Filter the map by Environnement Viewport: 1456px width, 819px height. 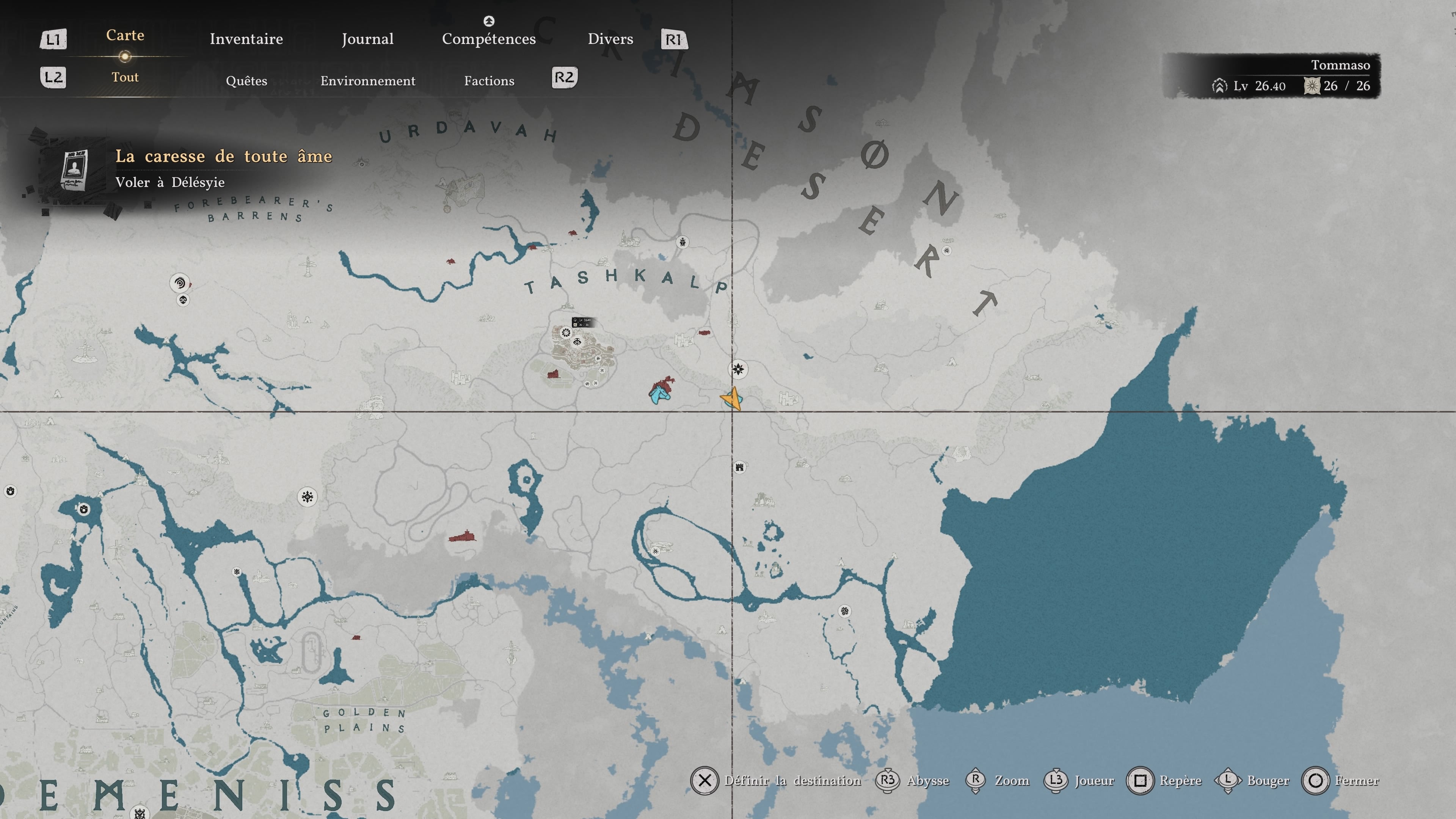(368, 81)
